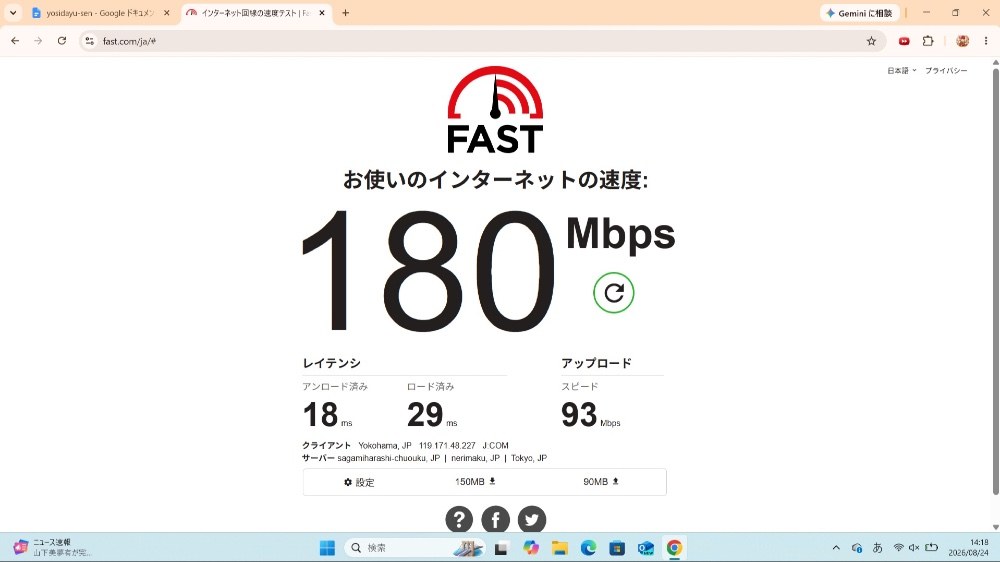The image size is (1000, 562).
Task: Restart the speed test with the reload circle
Action: click(614, 293)
